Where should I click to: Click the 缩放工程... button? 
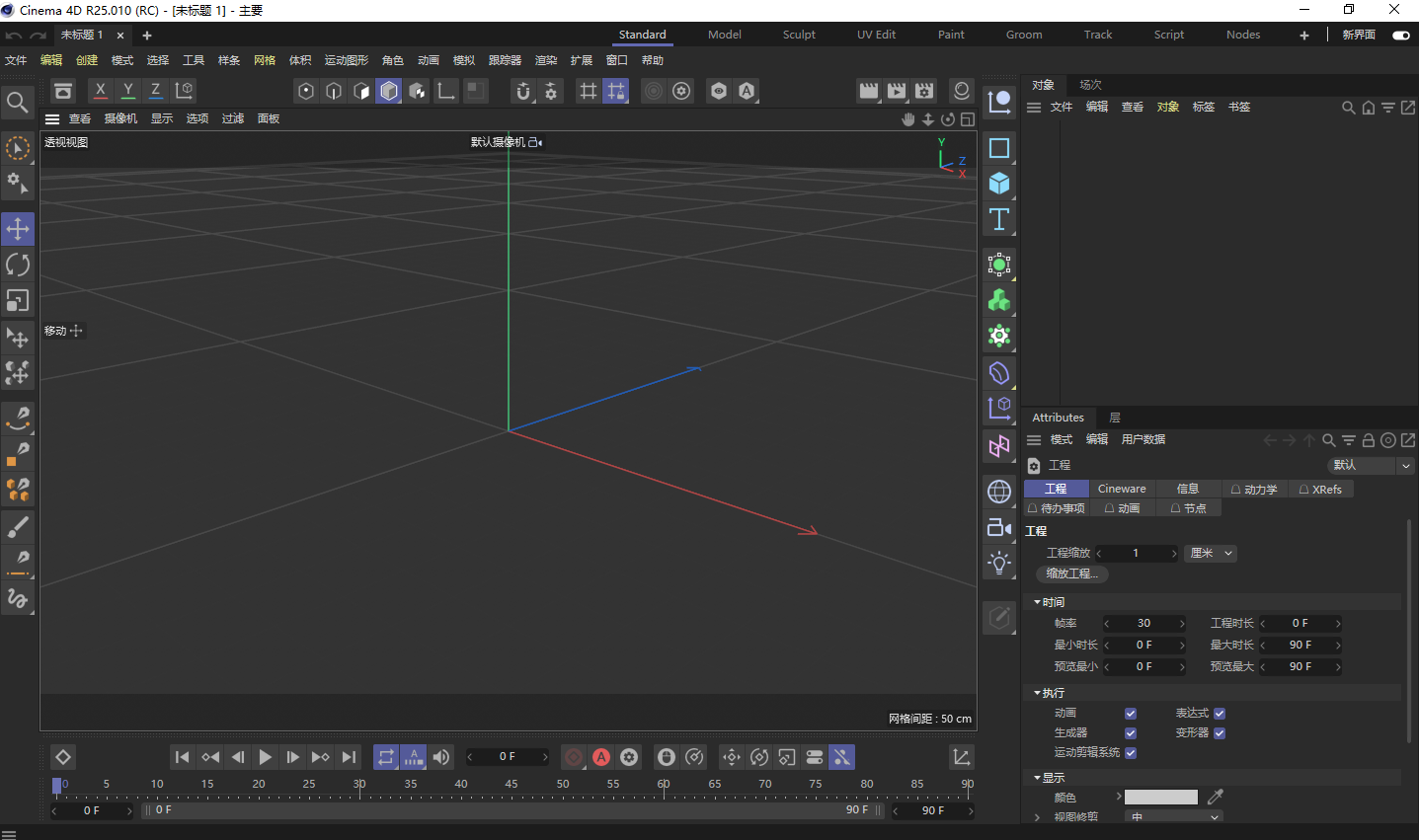1072,573
